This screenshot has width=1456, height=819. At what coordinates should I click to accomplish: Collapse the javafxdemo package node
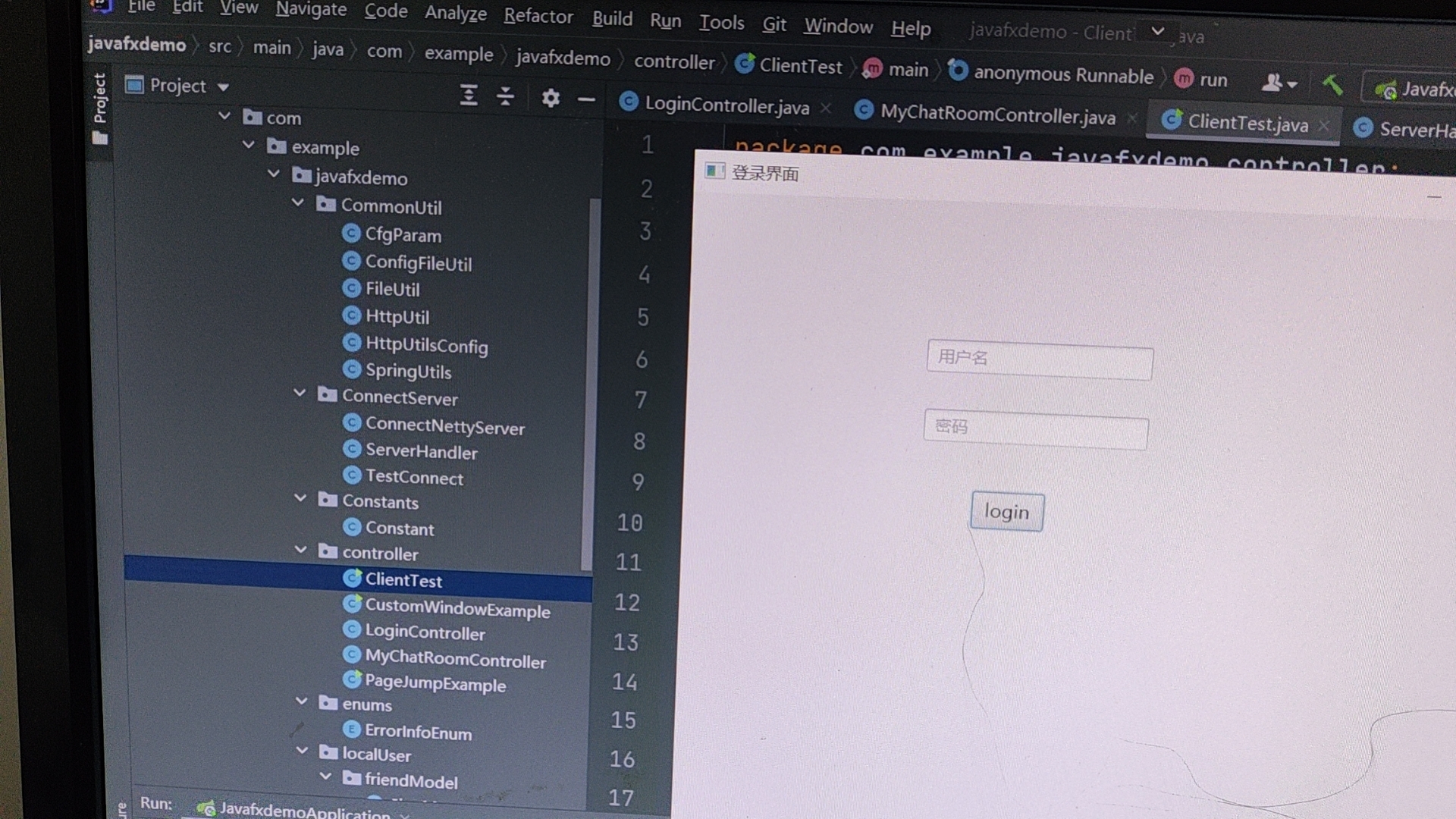pos(274,174)
